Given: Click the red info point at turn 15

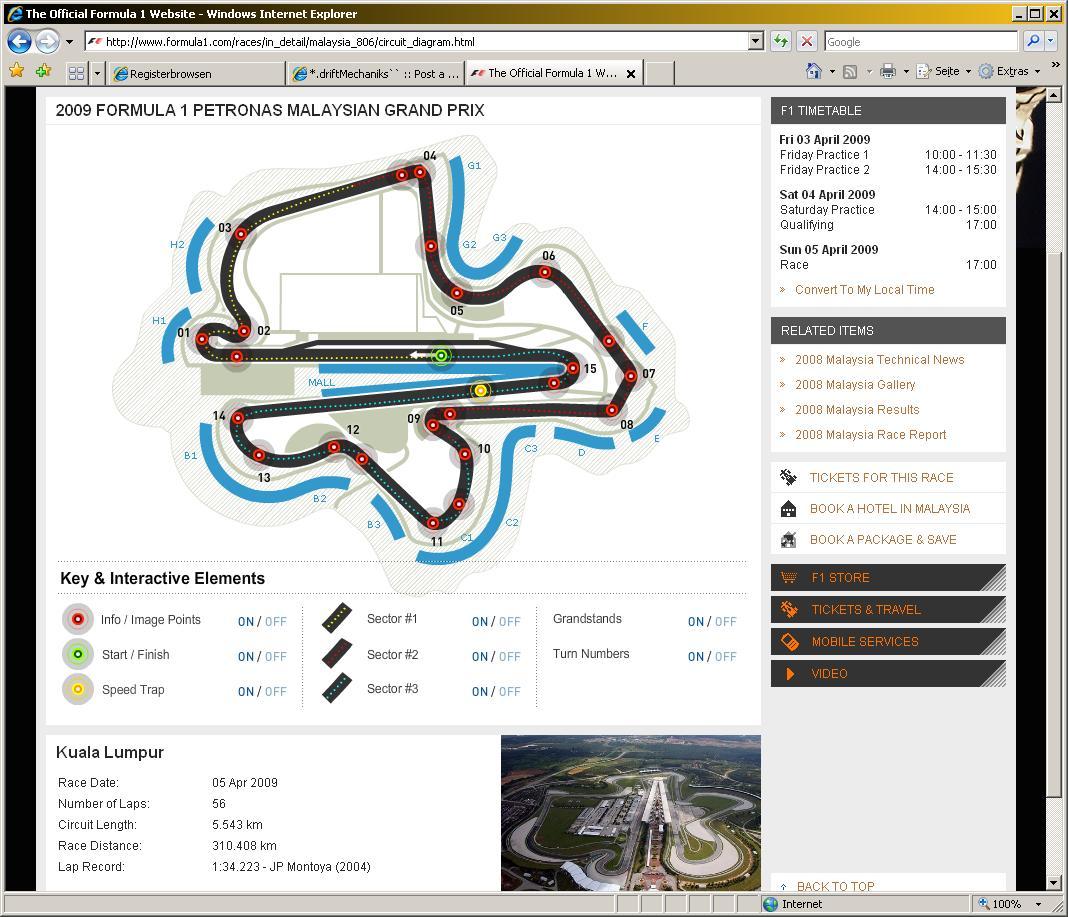Looking at the screenshot, I should [x=573, y=369].
